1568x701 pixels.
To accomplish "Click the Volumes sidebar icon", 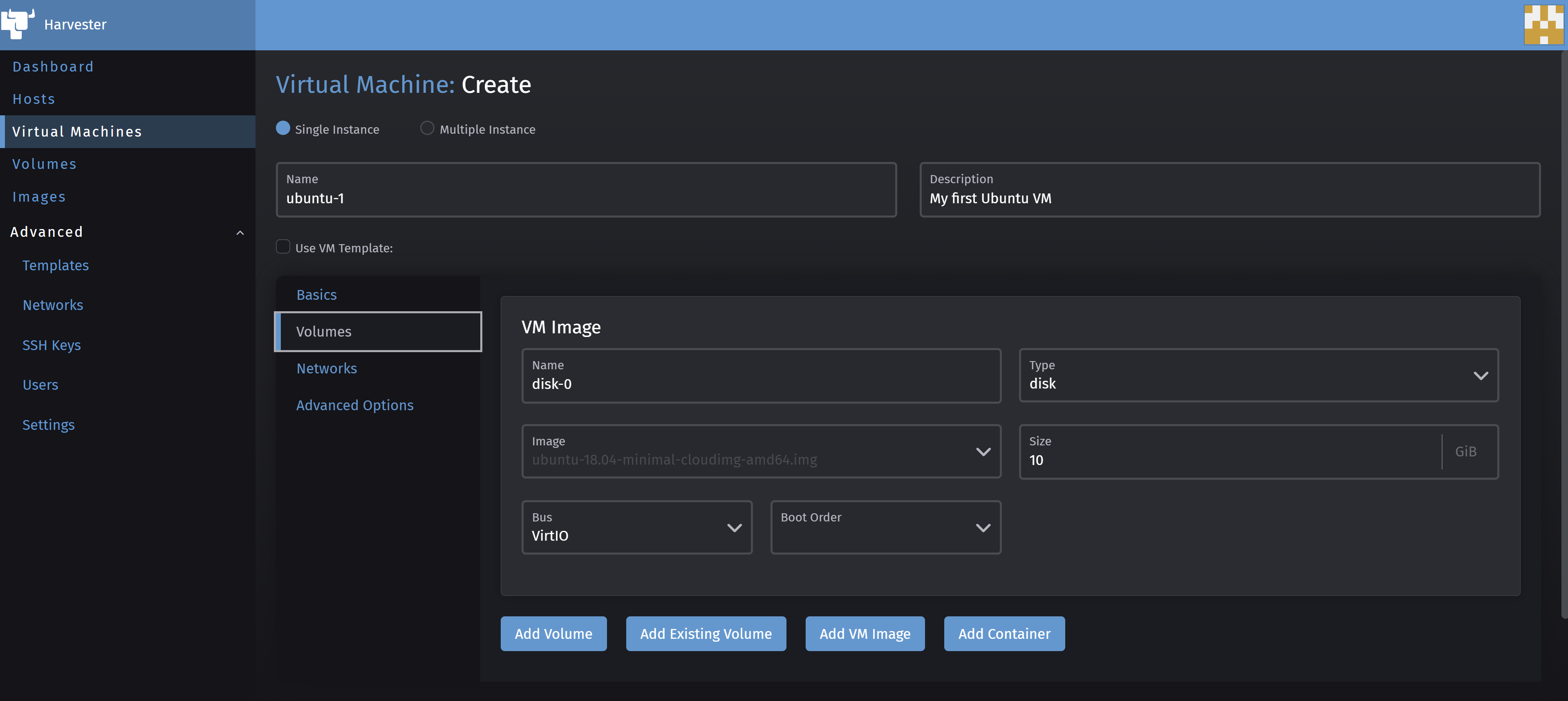I will pyautogui.click(x=44, y=164).
